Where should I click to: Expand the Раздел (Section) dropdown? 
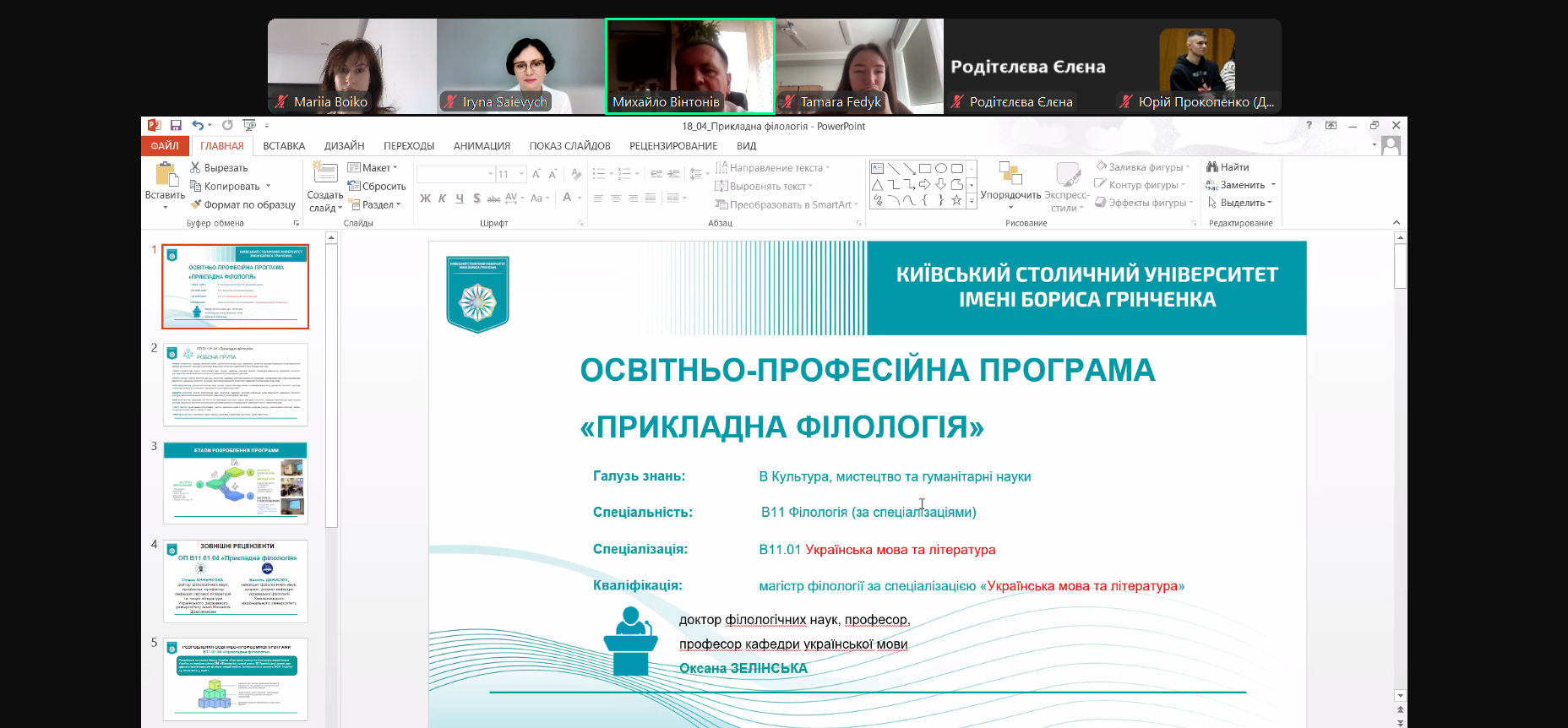[375, 204]
